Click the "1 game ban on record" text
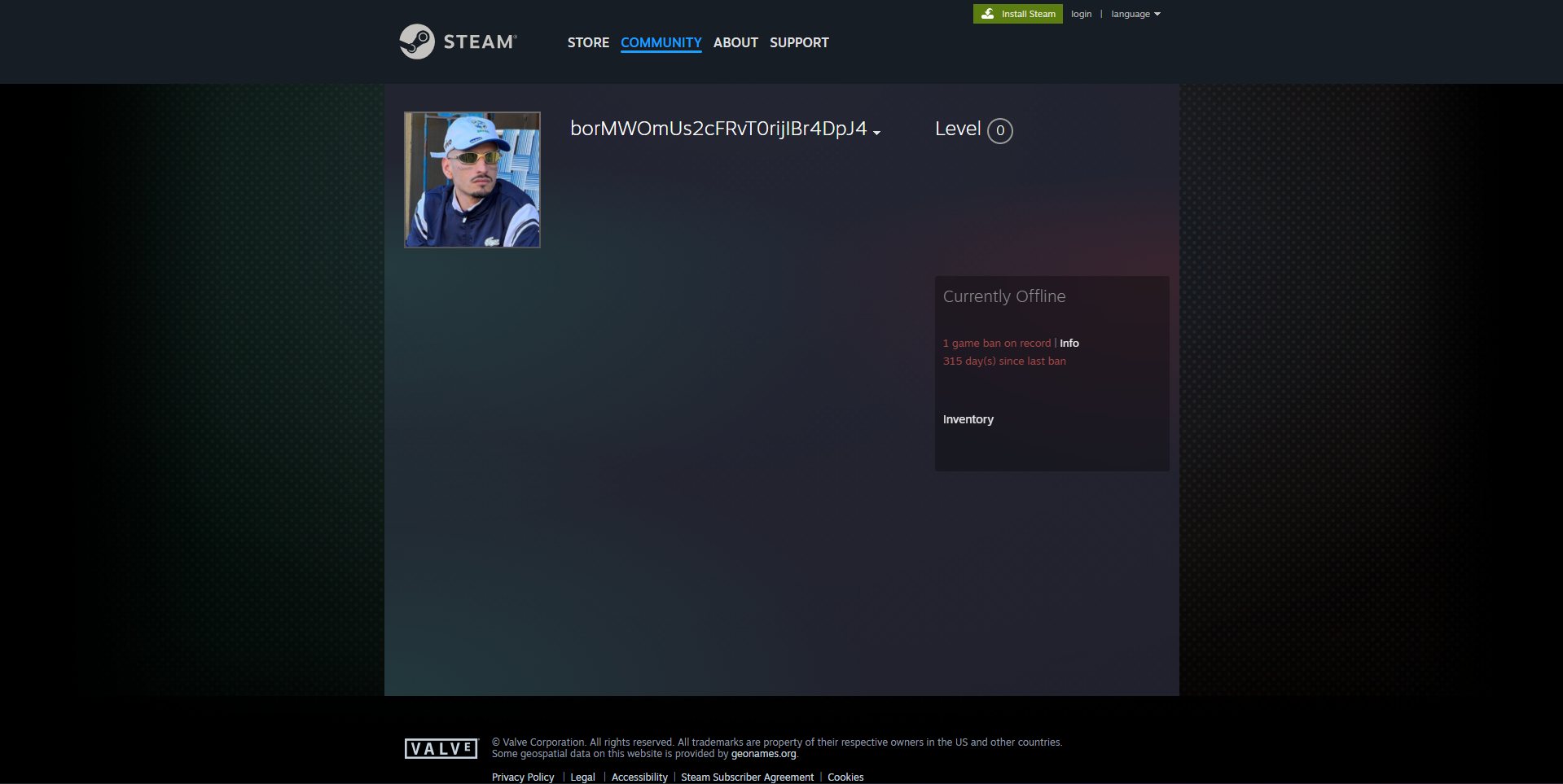The height and width of the screenshot is (784, 1563). coord(997,343)
